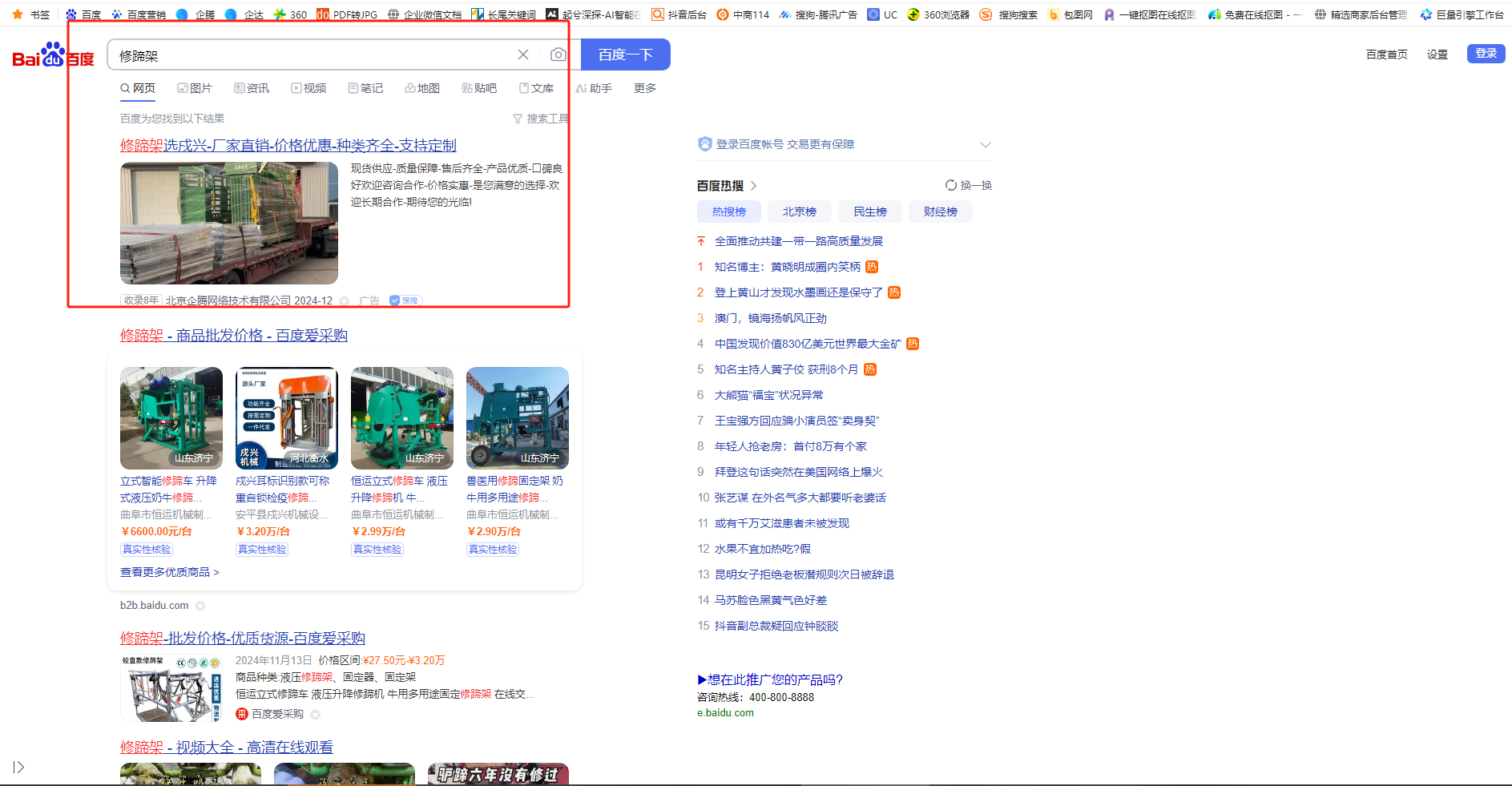The width and height of the screenshot is (1512, 786).
Task: Open the 设置 menu at top right
Action: pyautogui.click(x=1437, y=54)
